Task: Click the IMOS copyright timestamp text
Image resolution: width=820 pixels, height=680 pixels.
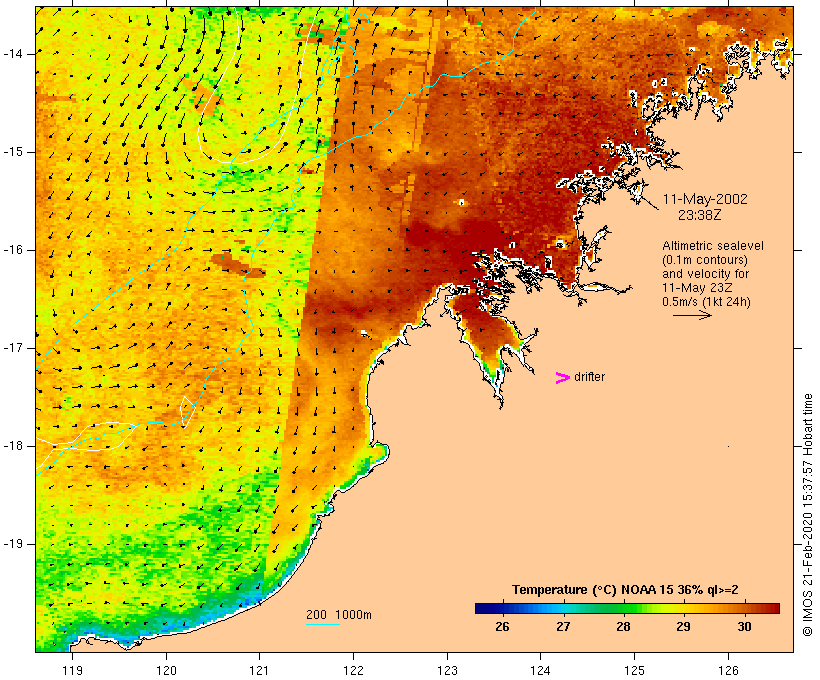Action: (807, 515)
